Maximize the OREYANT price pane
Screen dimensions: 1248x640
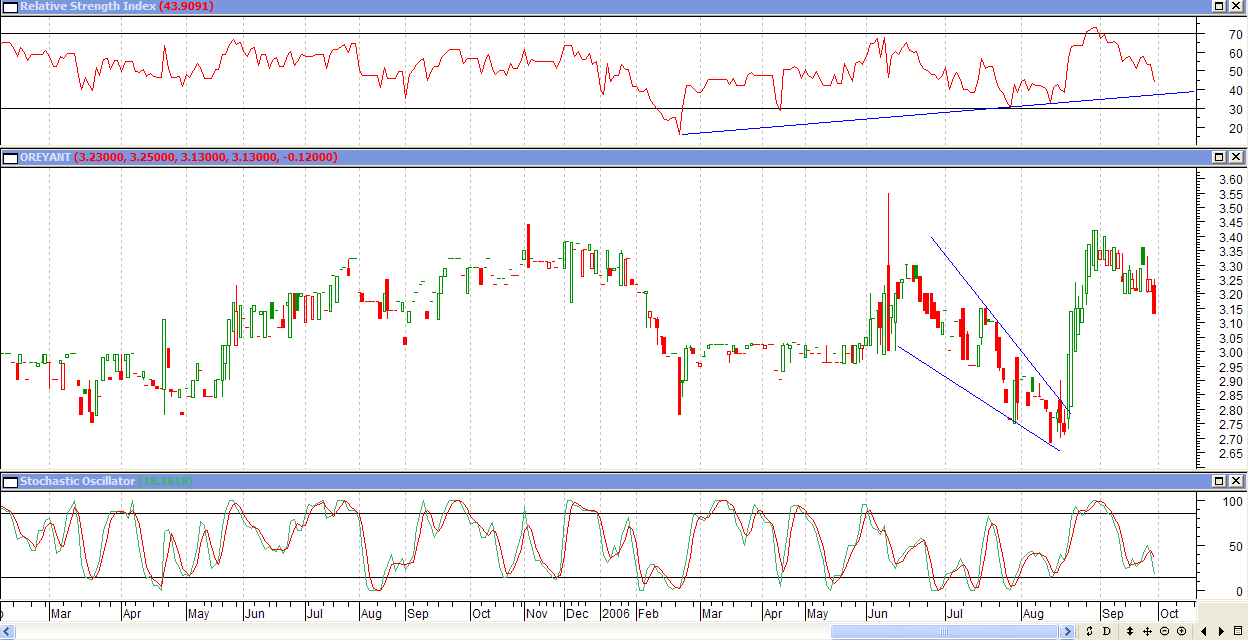[1219, 157]
